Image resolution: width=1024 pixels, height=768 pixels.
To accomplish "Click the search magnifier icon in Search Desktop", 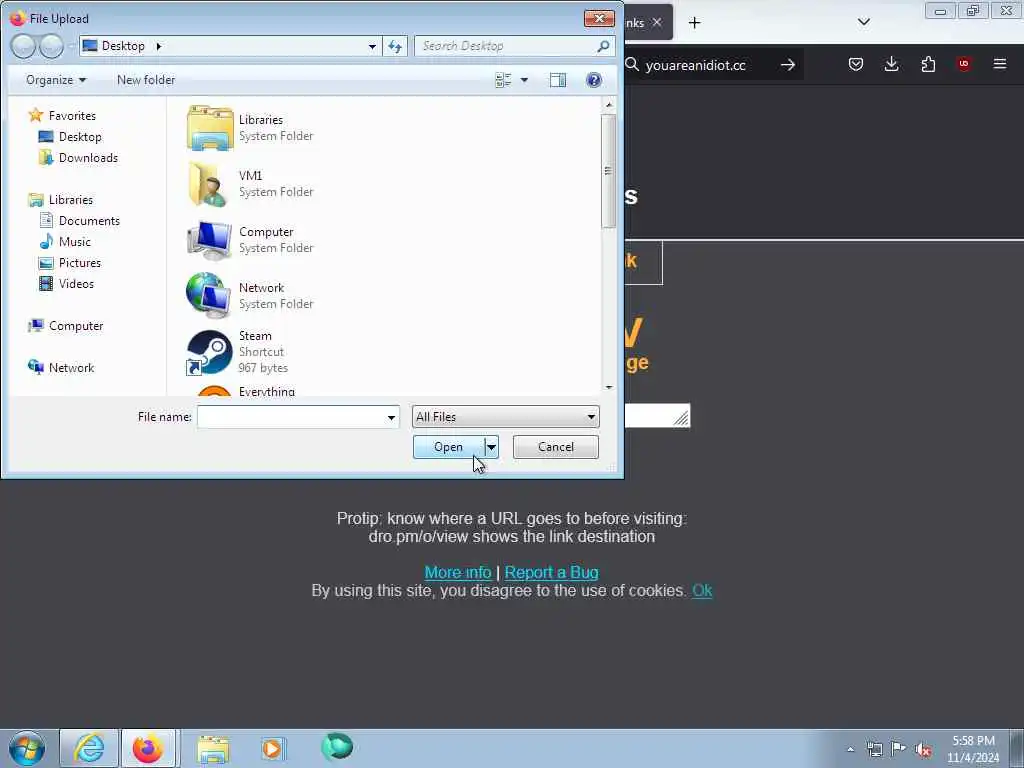I will (603, 46).
